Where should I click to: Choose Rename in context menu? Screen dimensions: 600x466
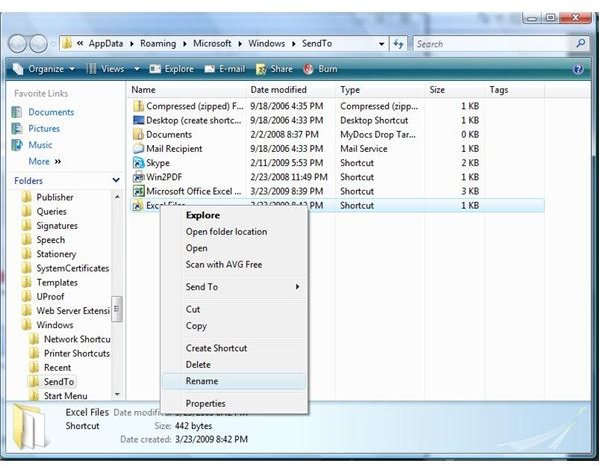pos(234,381)
